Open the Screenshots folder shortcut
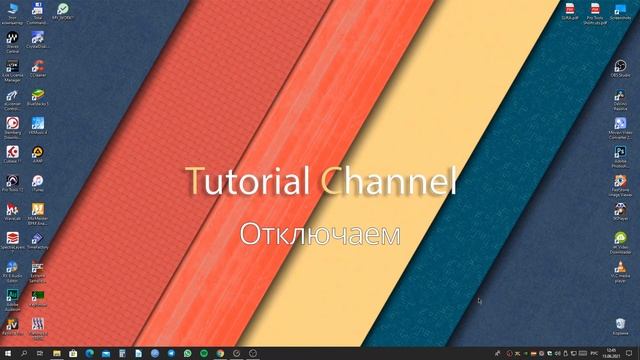This screenshot has width=640, height=360. coord(620,11)
